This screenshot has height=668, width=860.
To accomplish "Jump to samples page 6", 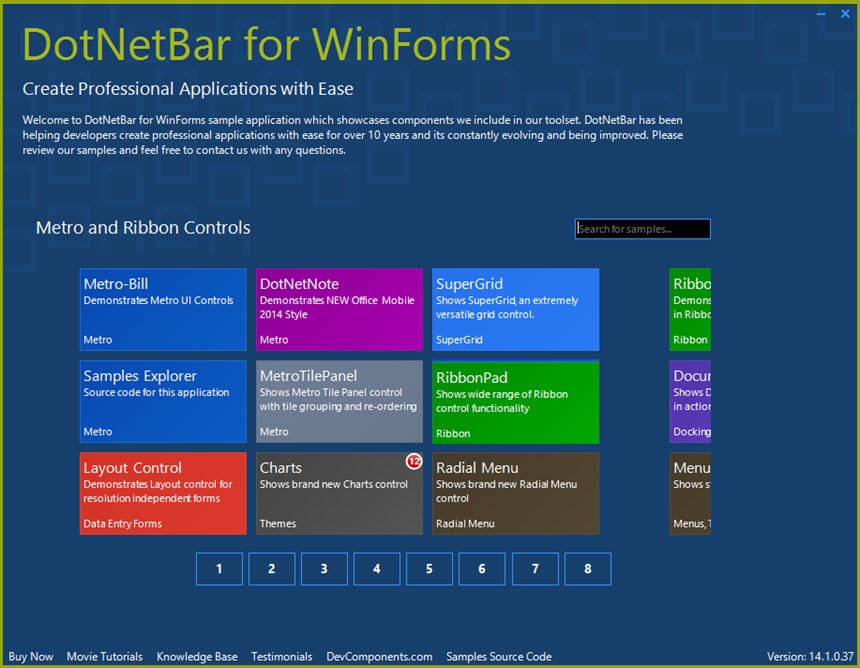I will click(x=482, y=569).
